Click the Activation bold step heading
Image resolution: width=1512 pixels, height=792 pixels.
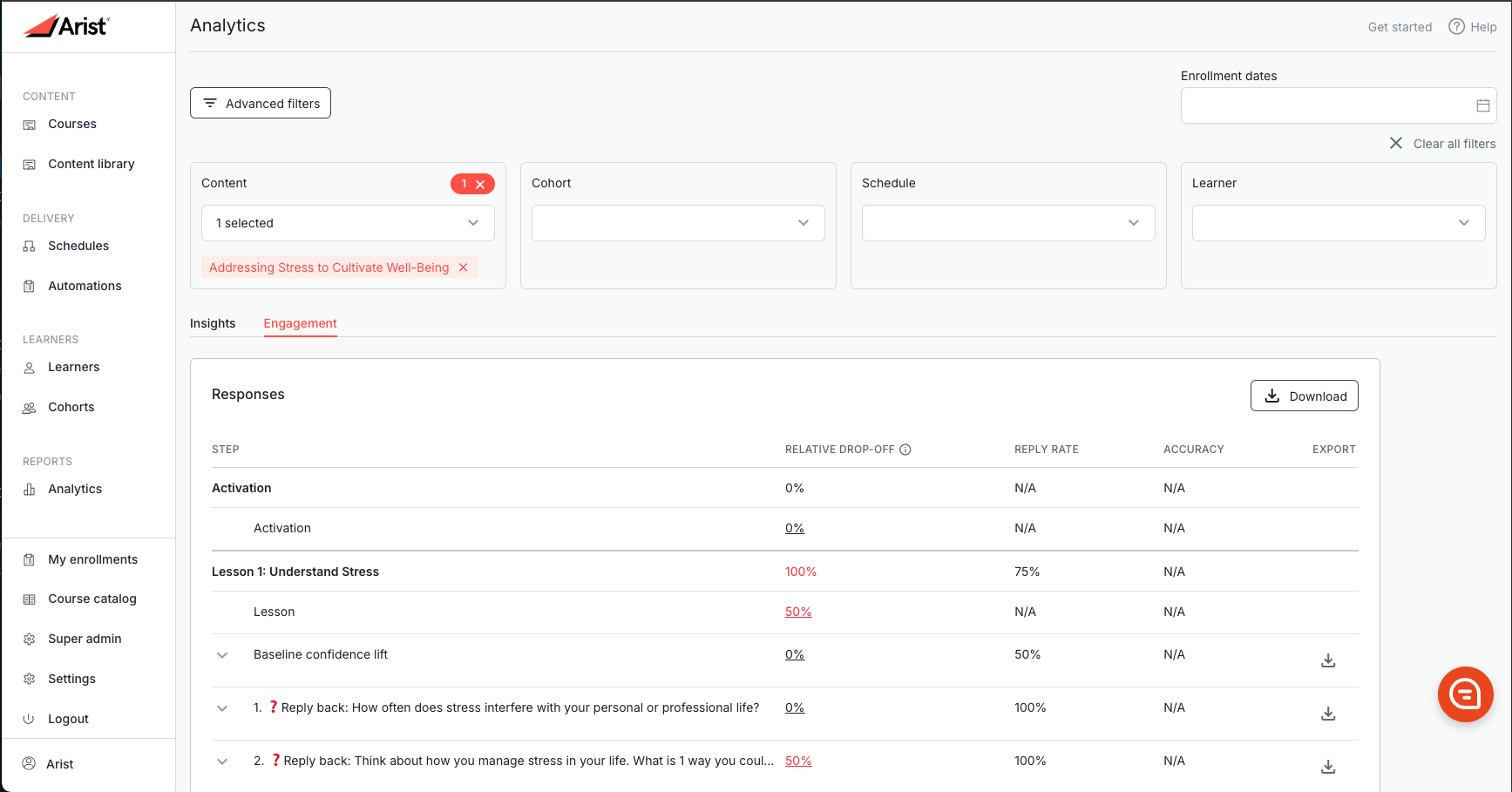[241, 488]
